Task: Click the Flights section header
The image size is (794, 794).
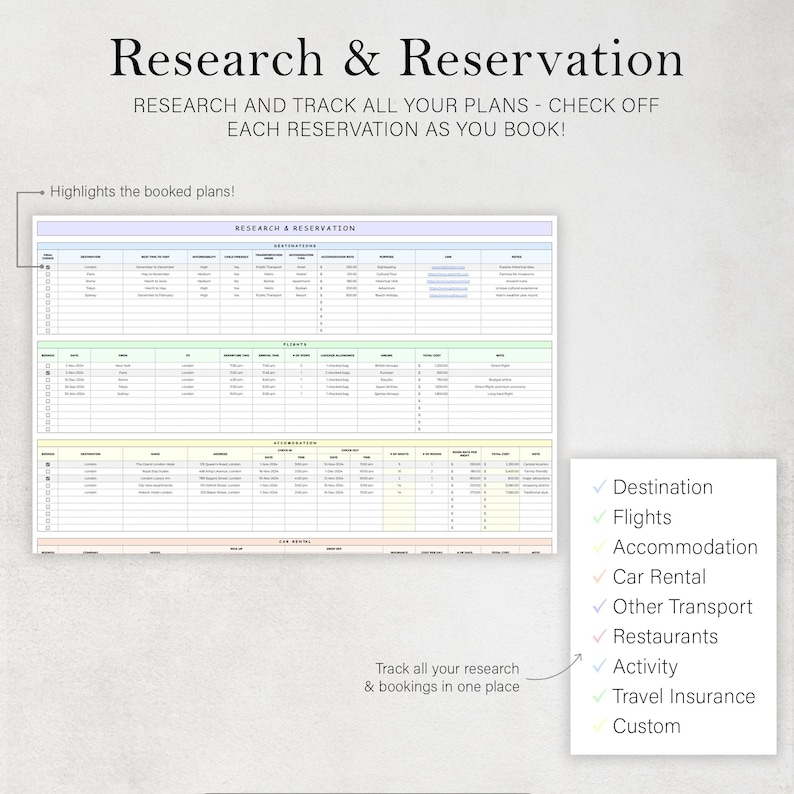Action: 295,345
